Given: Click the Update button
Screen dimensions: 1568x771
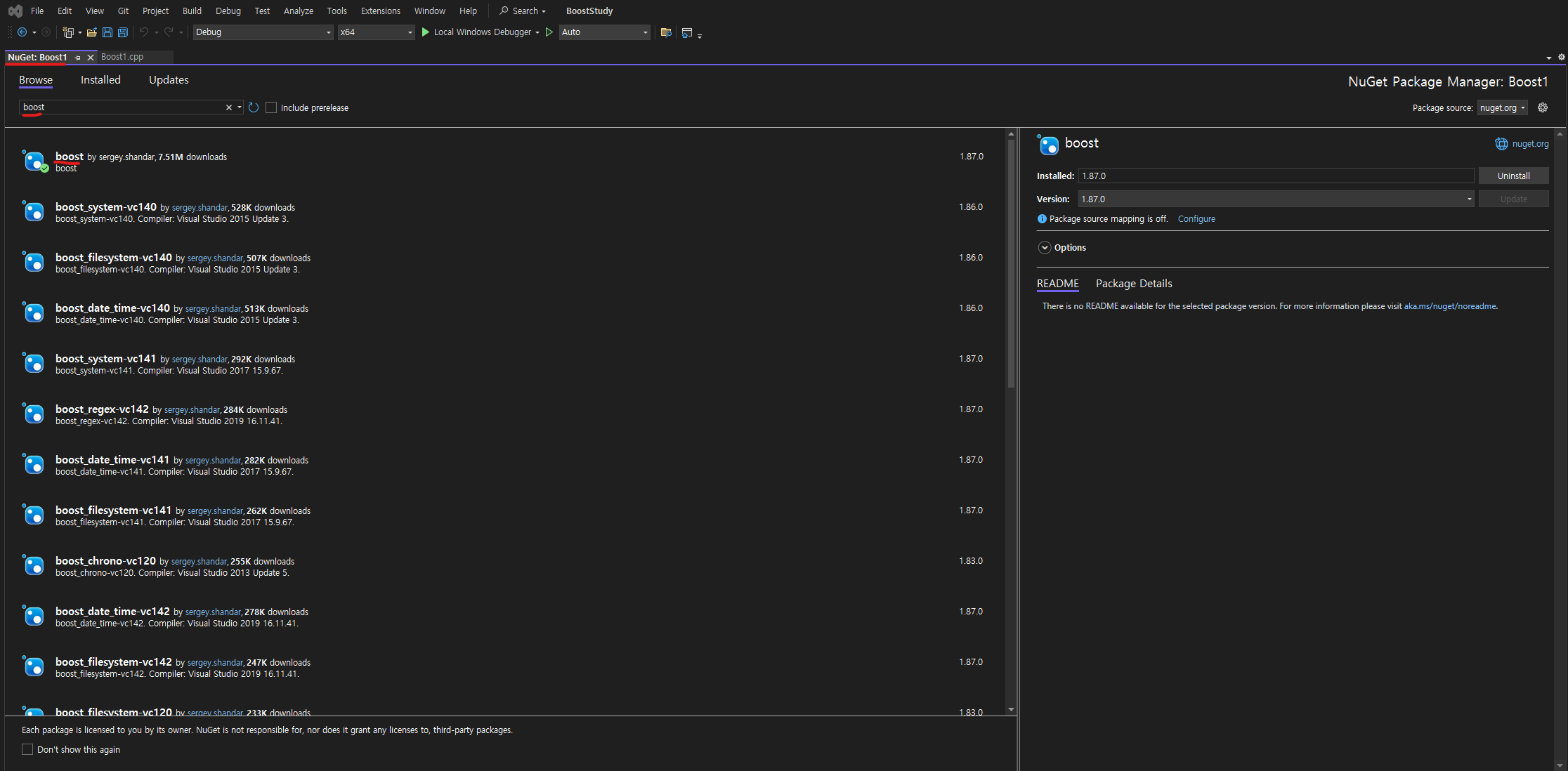Looking at the screenshot, I should coord(1513,199).
